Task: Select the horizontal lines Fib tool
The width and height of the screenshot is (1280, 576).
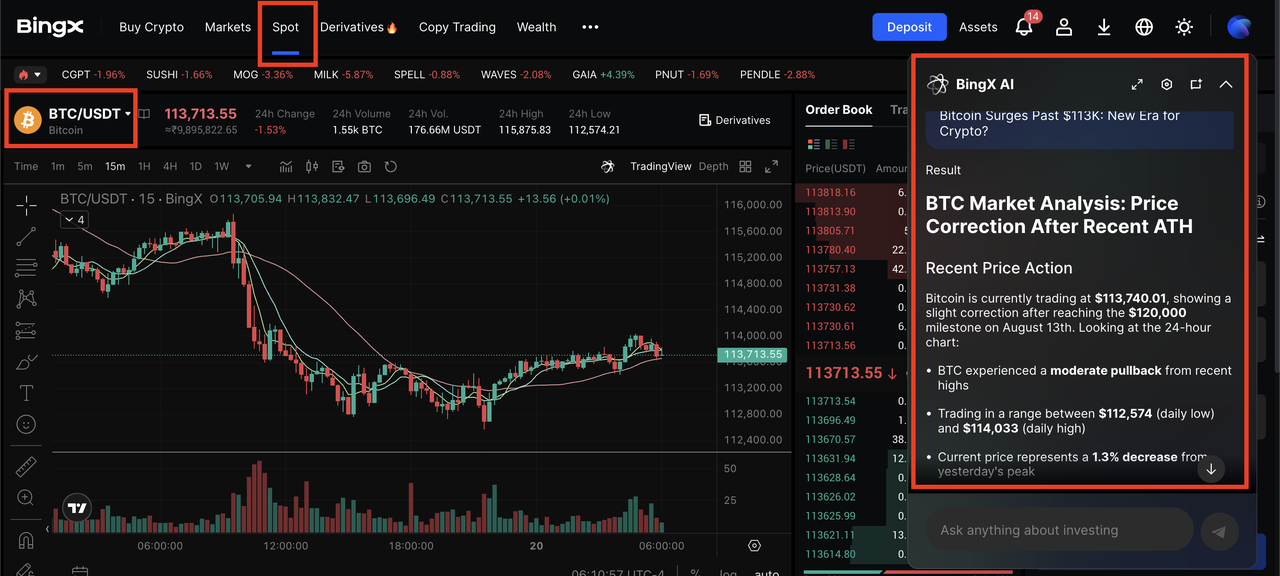Action: click(26, 267)
